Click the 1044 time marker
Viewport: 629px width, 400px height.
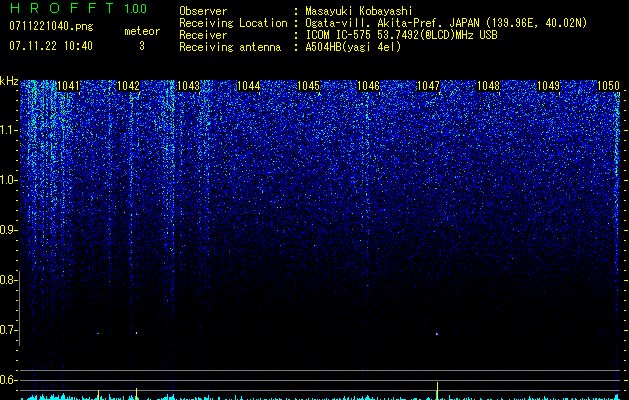coord(248,86)
